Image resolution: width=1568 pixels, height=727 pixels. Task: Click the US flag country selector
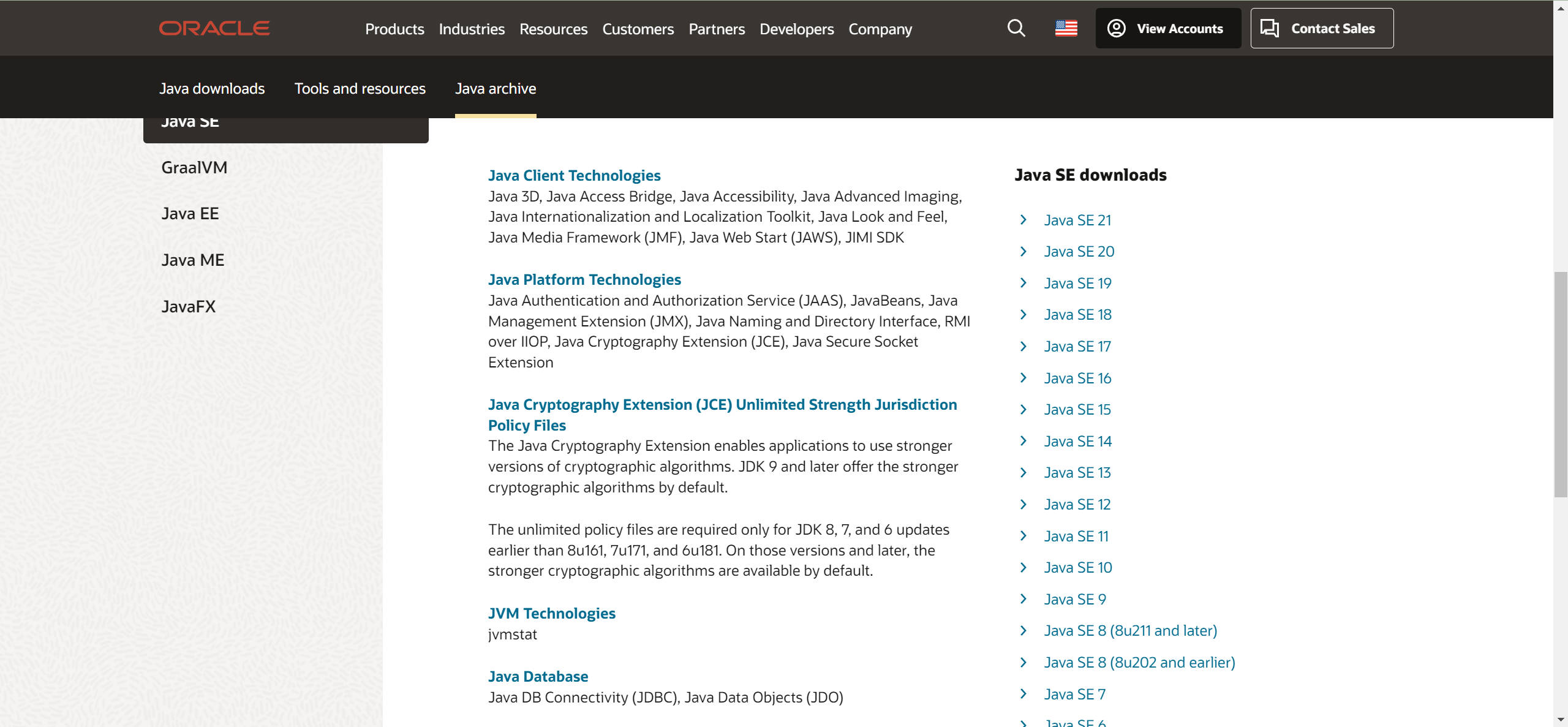[1066, 28]
